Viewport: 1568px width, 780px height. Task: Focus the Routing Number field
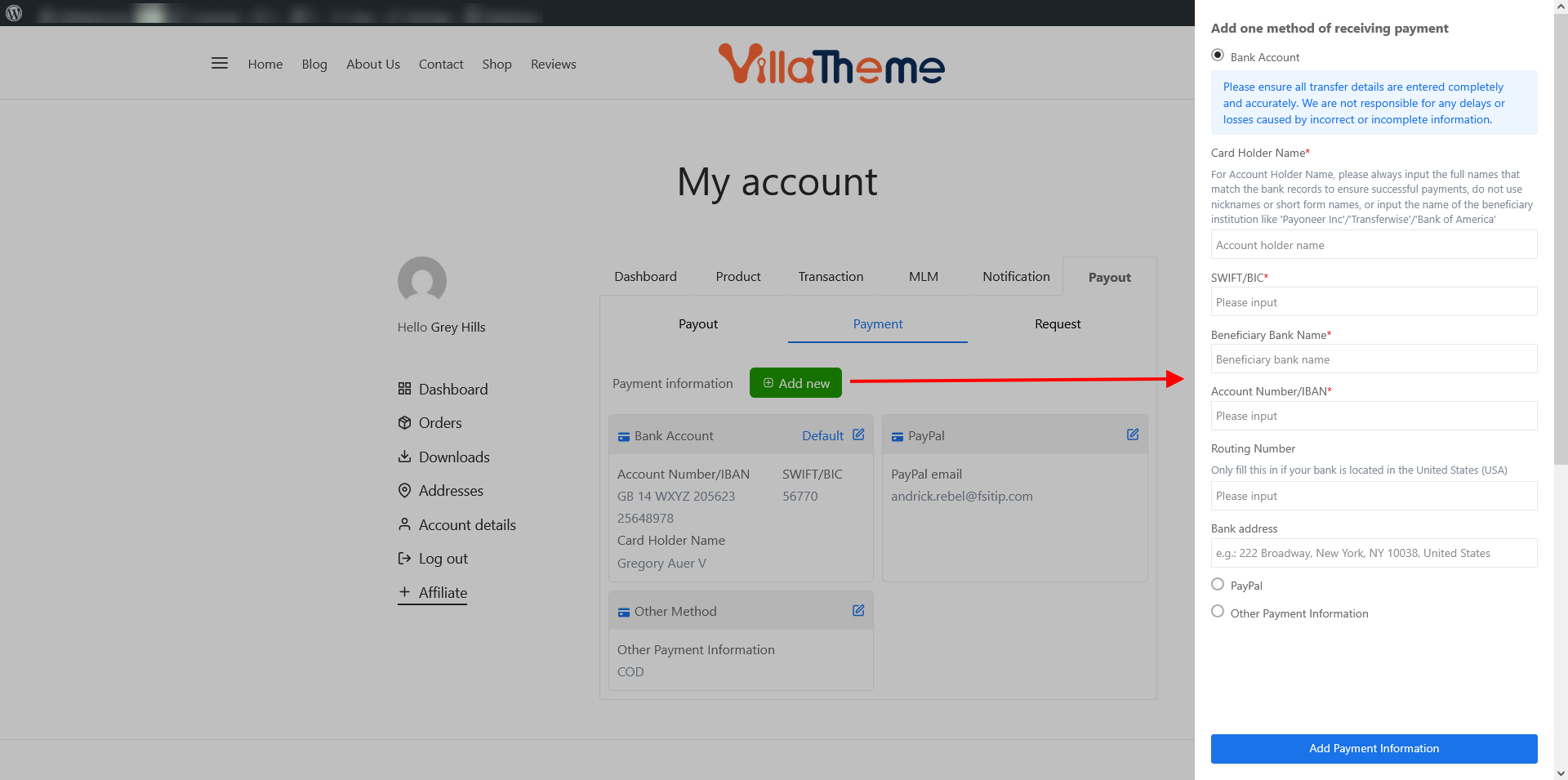[x=1374, y=496]
